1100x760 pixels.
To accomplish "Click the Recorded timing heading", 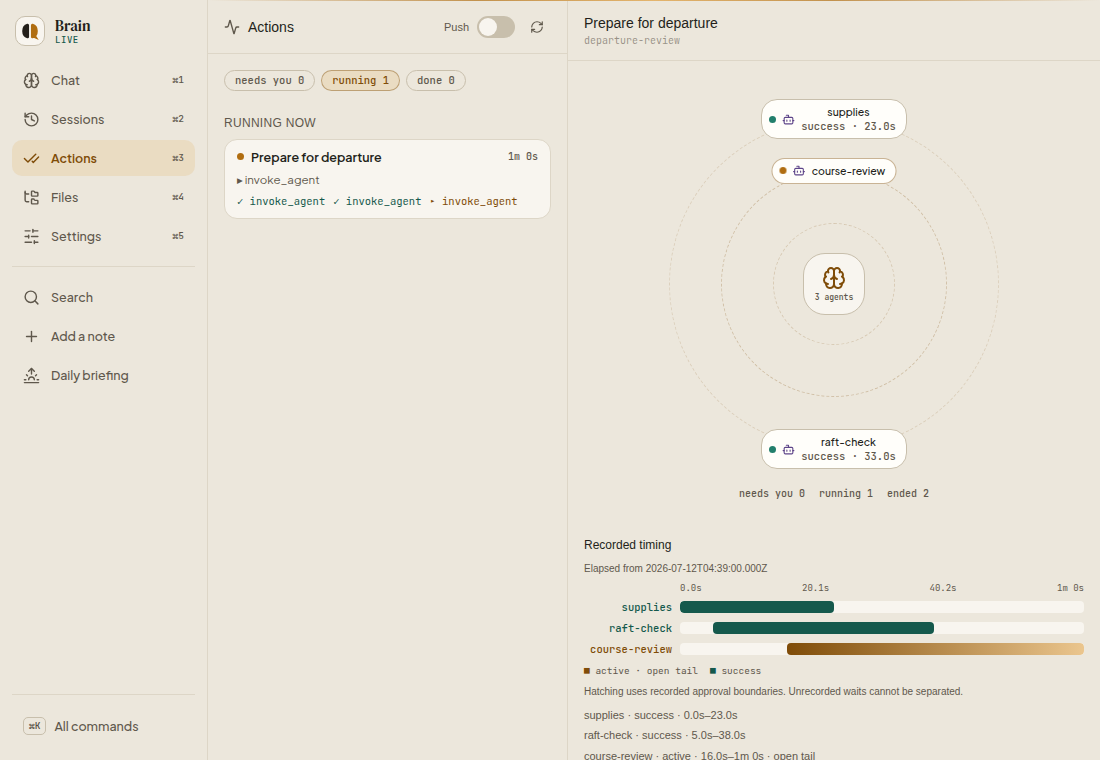I will click(627, 545).
